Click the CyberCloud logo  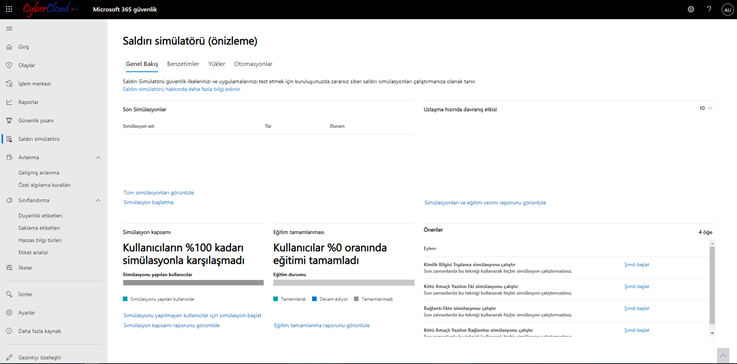point(50,8)
